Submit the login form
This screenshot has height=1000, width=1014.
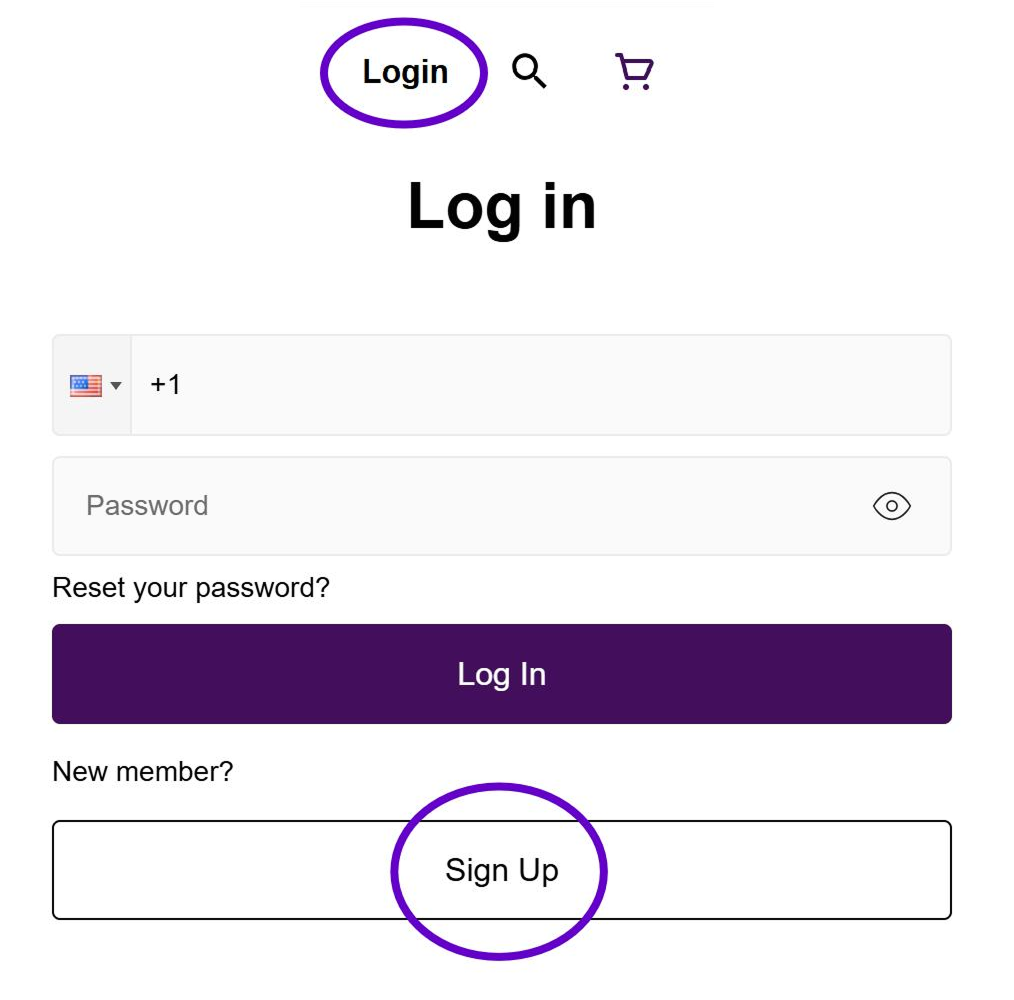click(x=501, y=674)
